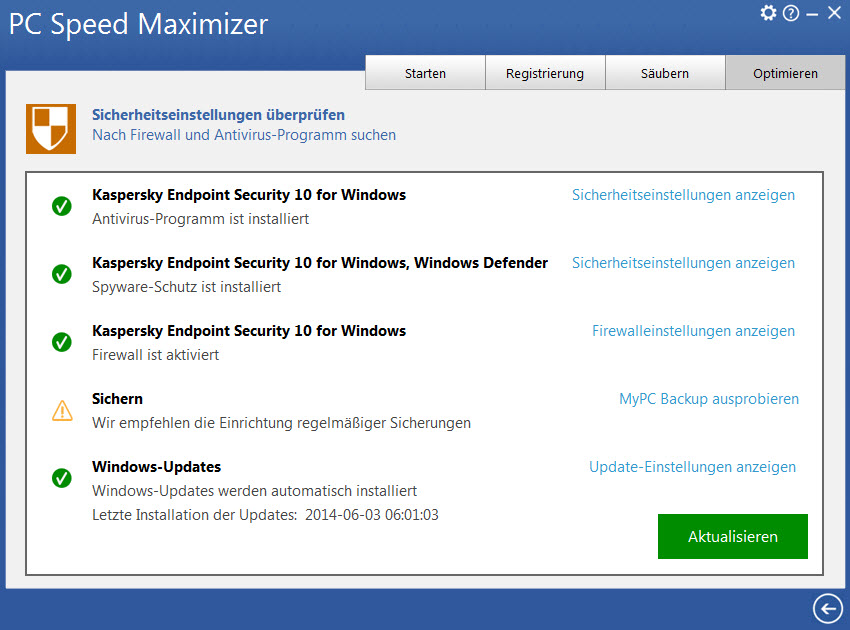850x630 pixels.
Task: Click 'Windows-Updates werden automatisch installiert' text
Action: (254, 491)
